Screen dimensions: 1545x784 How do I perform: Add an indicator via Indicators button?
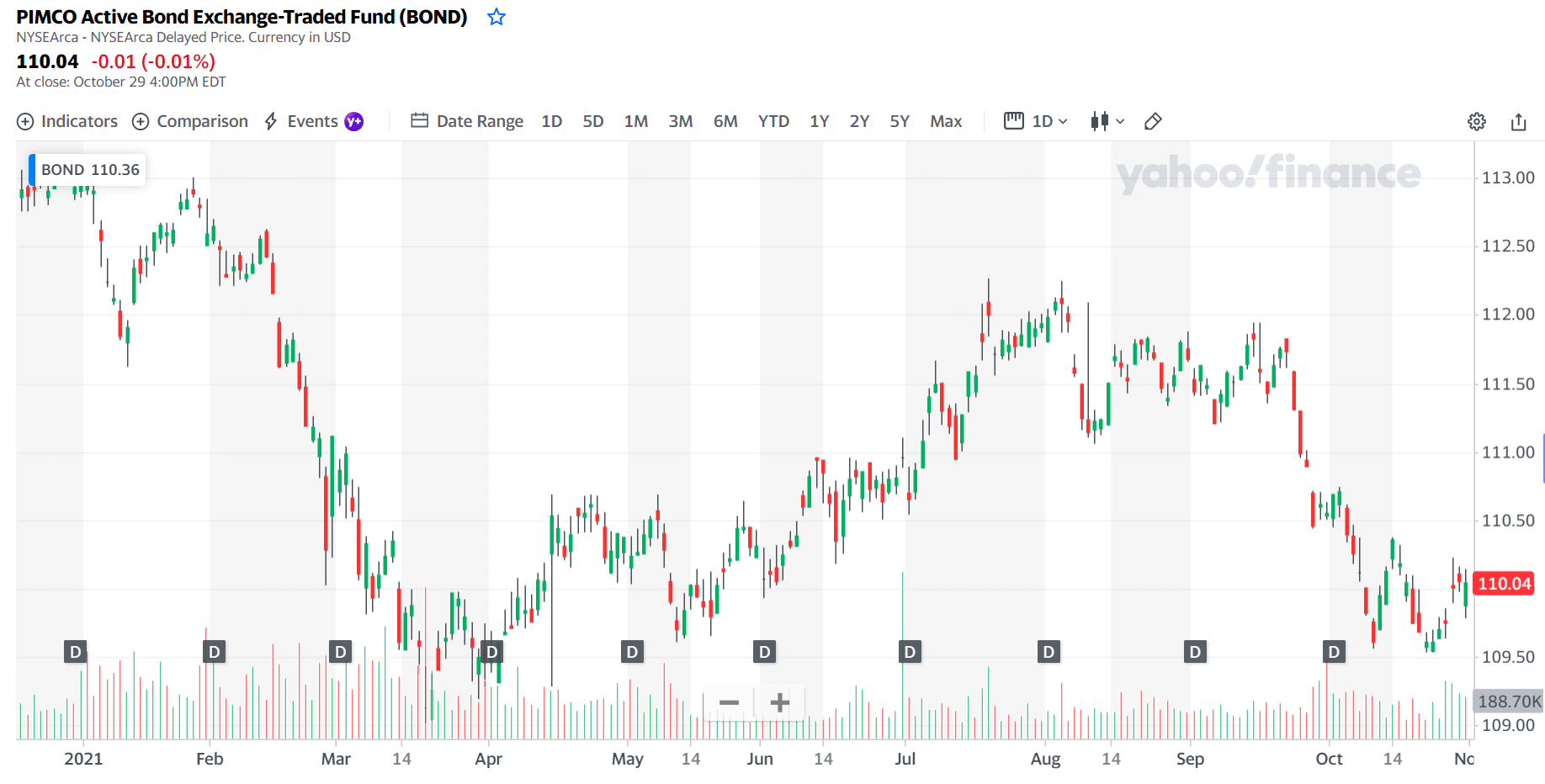[67, 121]
